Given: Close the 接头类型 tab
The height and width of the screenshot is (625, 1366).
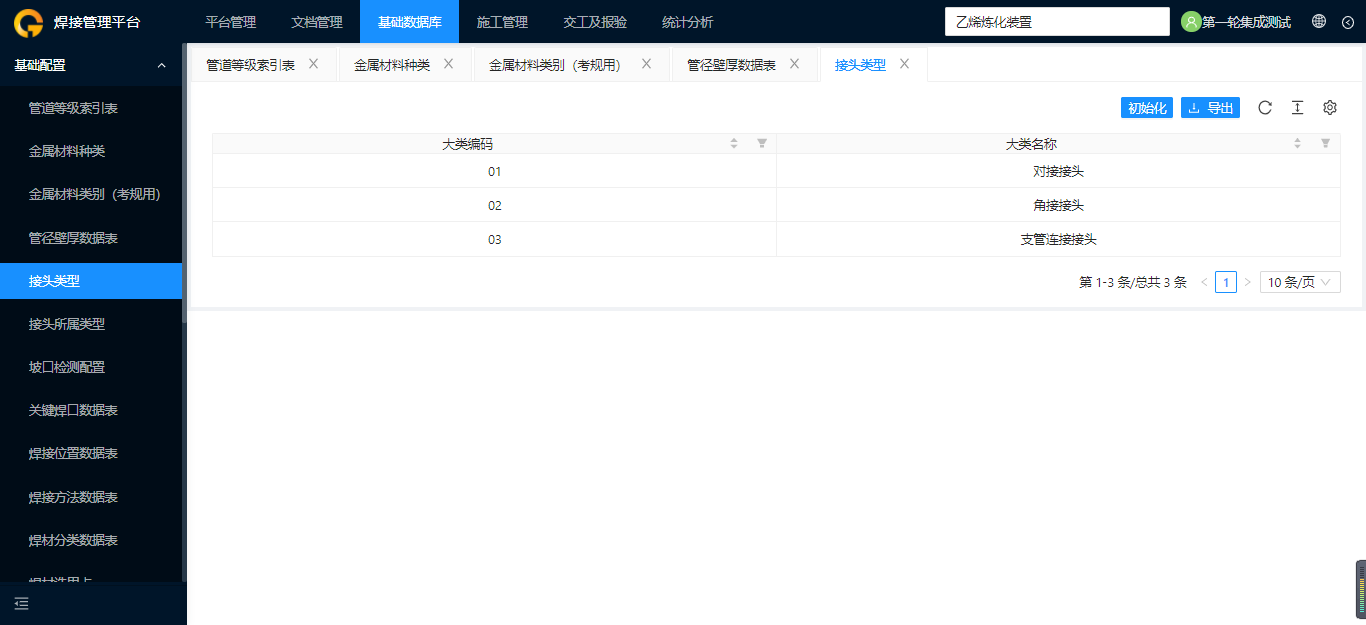Looking at the screenshot, I should 904,64.
